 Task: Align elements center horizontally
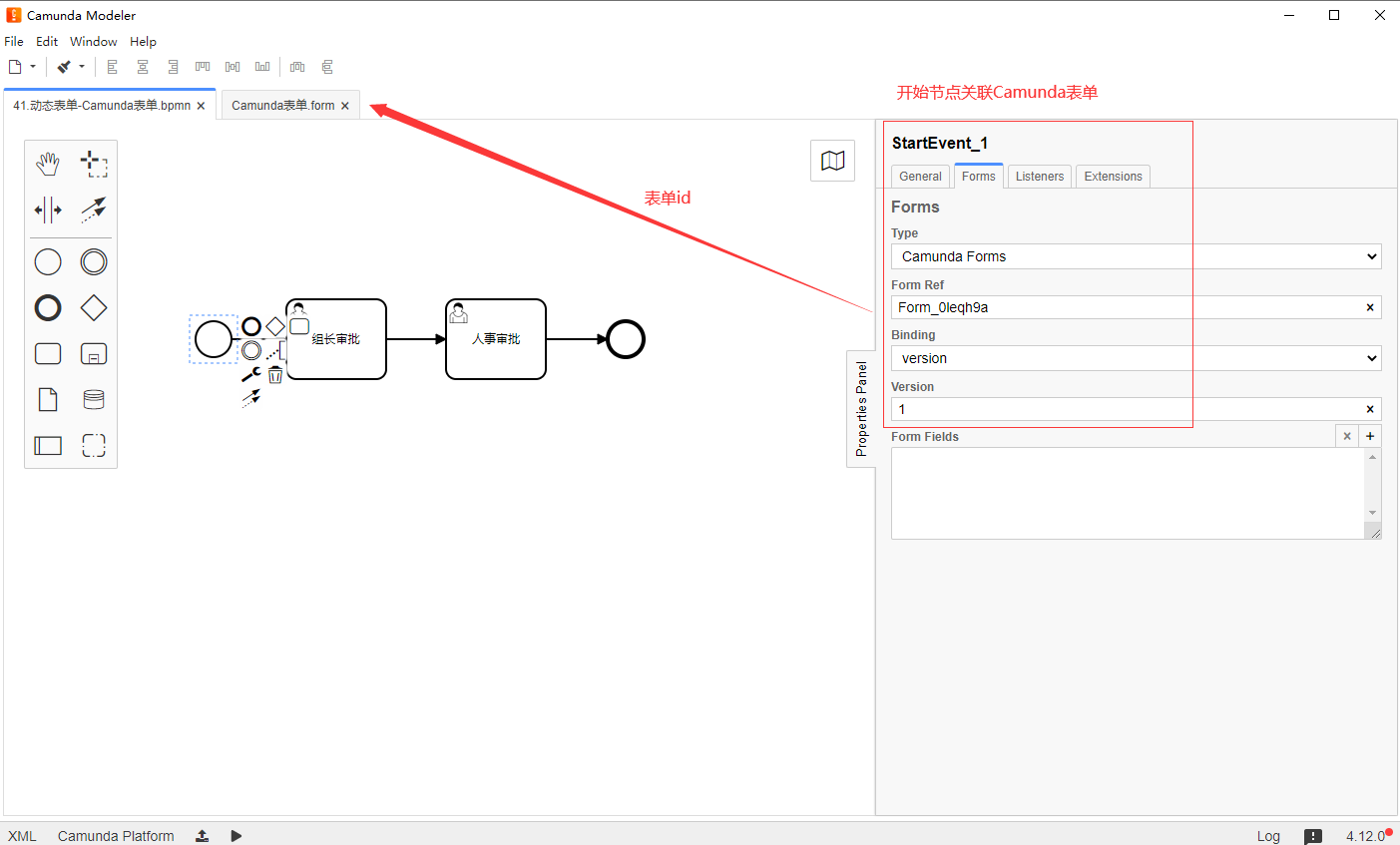click(x=143, y=67)
